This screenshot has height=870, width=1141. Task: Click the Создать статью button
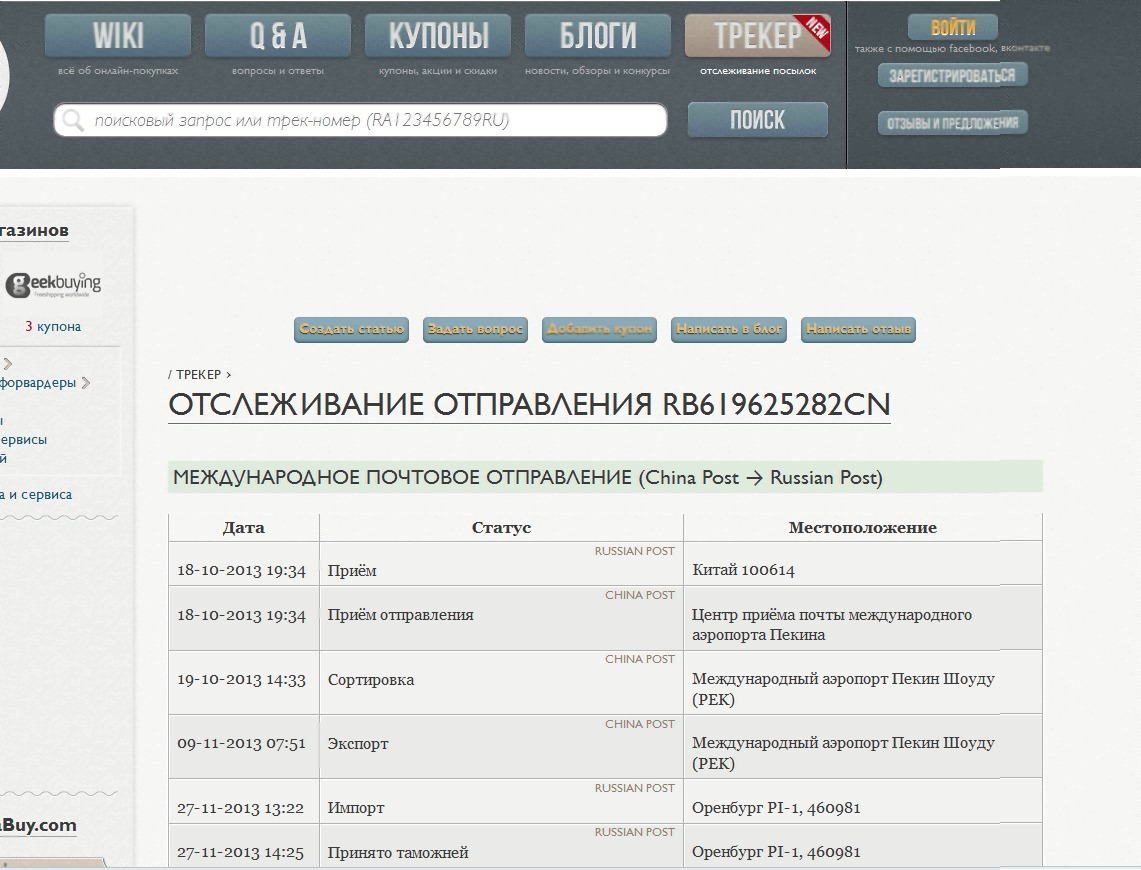[351, 329]
